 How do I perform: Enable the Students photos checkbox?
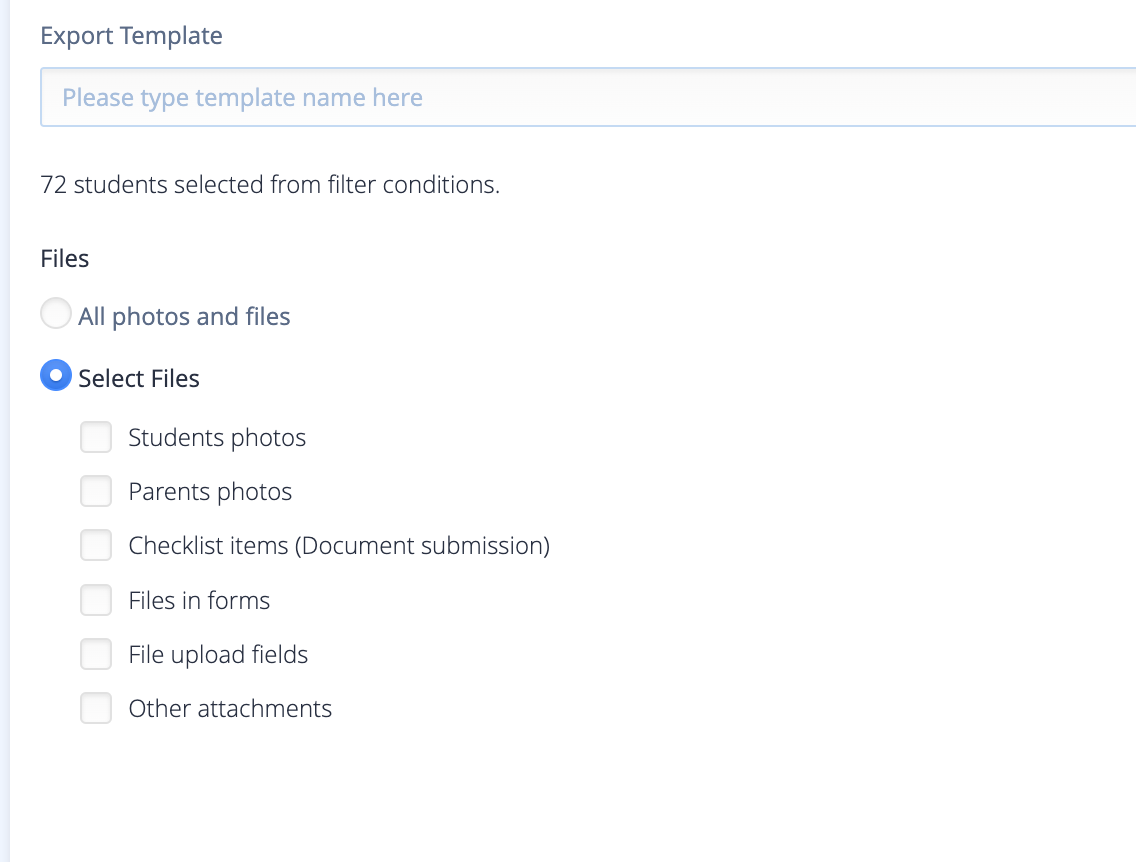pyautogui.click(x=96, y=437)
